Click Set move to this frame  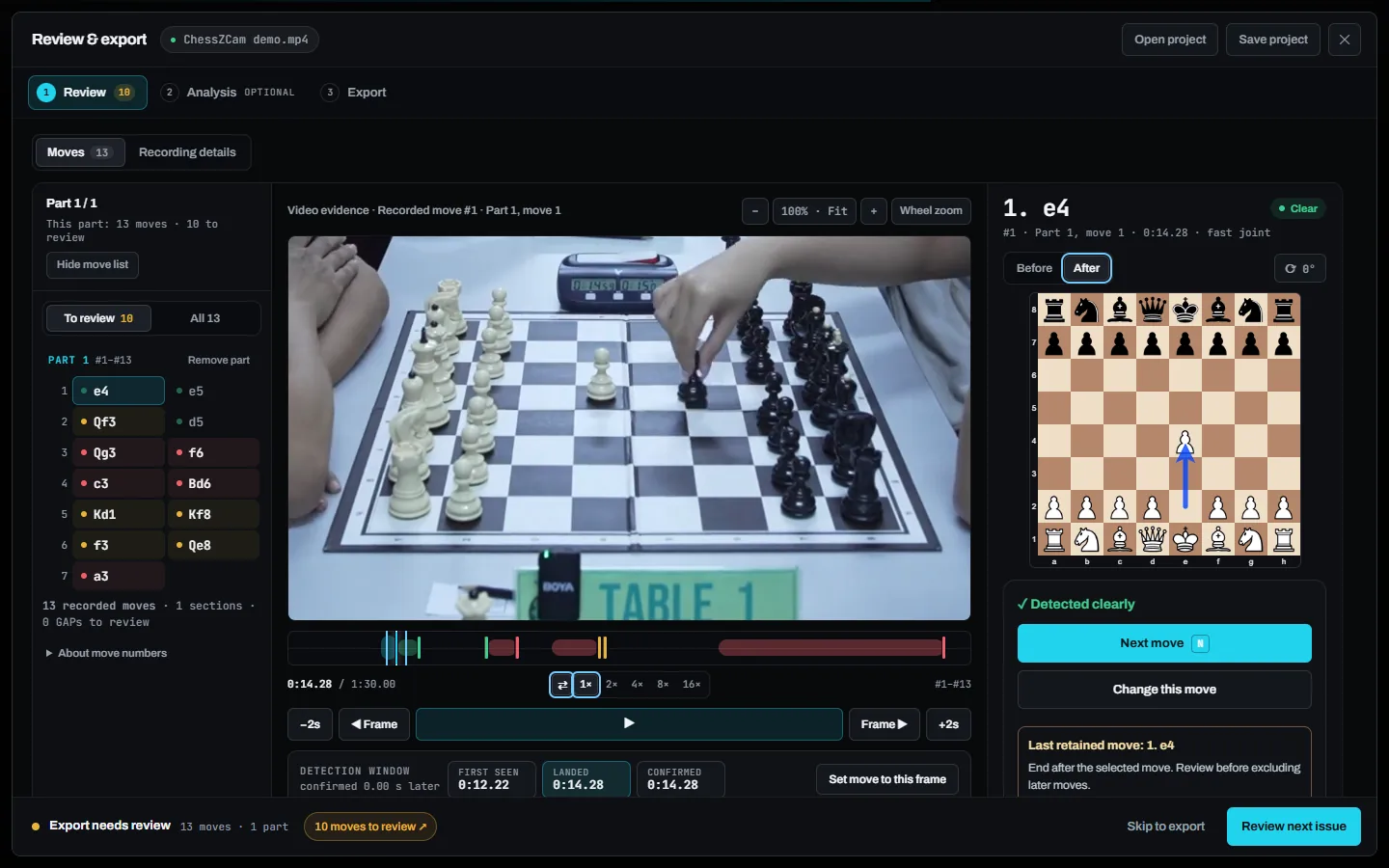point(887,779)
